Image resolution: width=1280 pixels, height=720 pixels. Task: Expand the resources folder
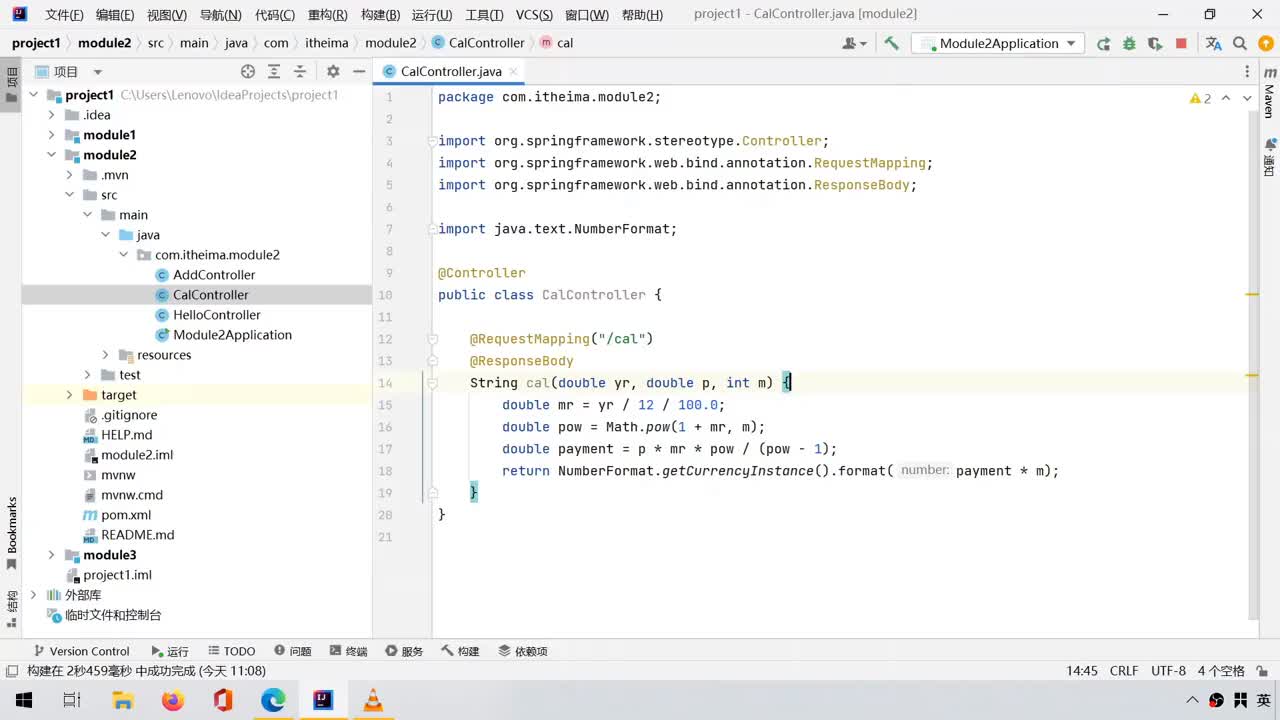point(106,355)
